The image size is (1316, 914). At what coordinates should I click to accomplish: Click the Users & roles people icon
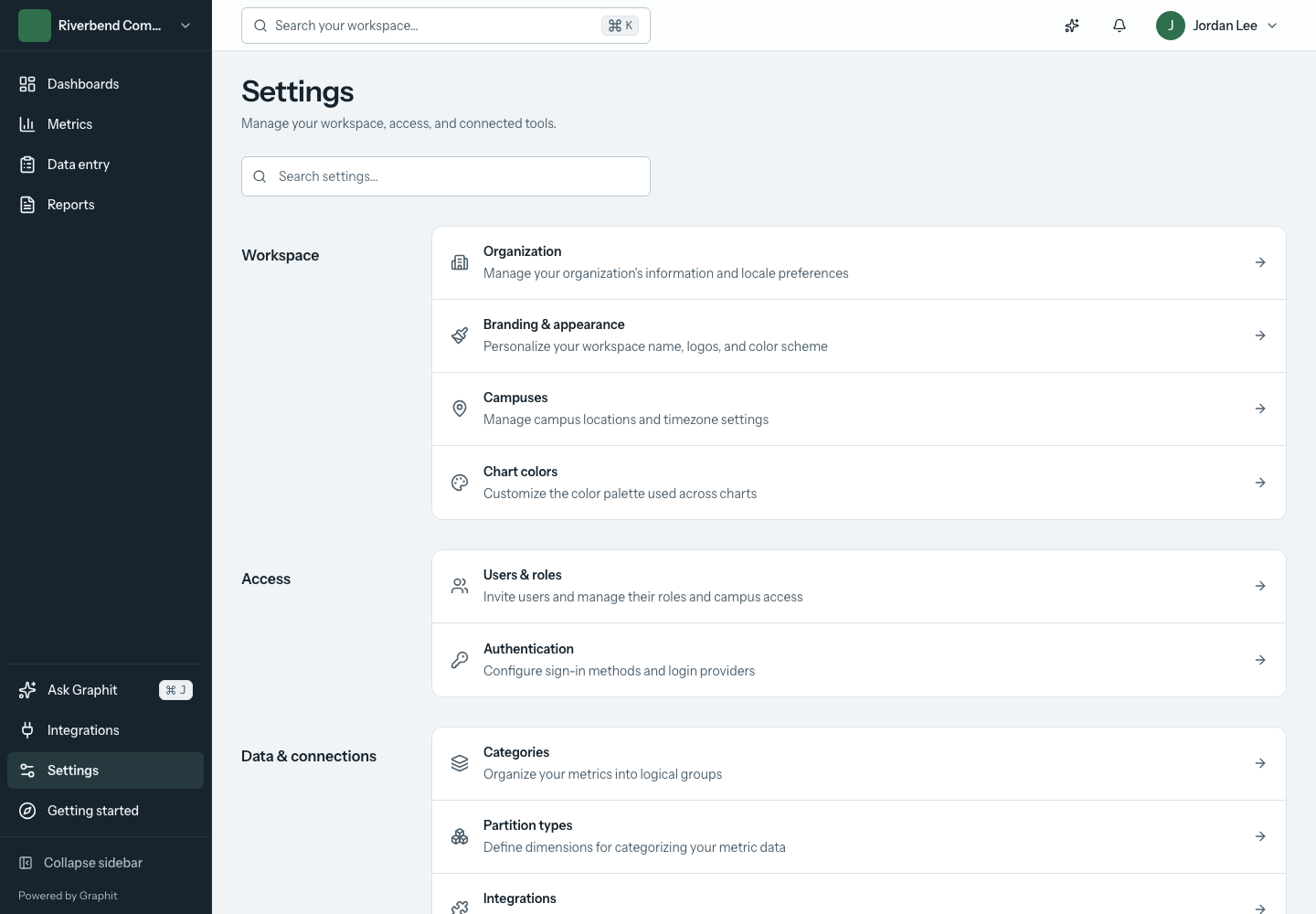point(460,586)
